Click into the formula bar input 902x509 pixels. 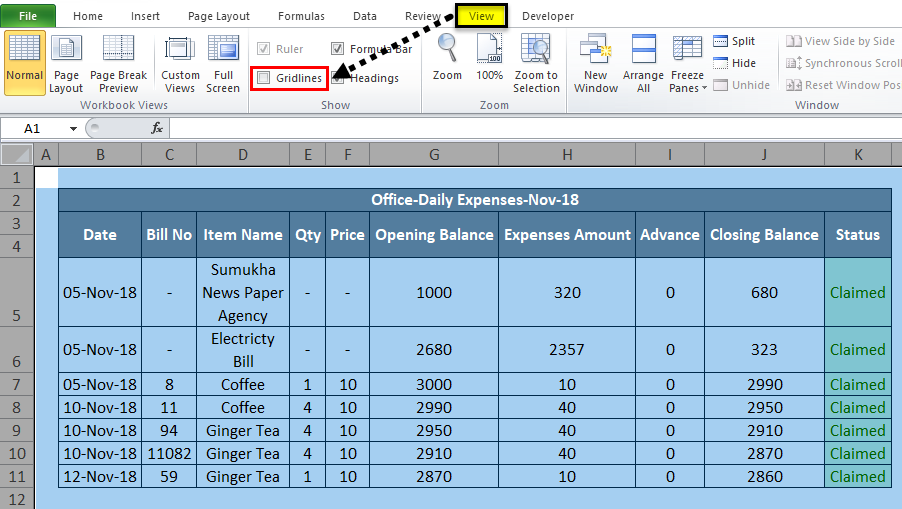point(535,128)
